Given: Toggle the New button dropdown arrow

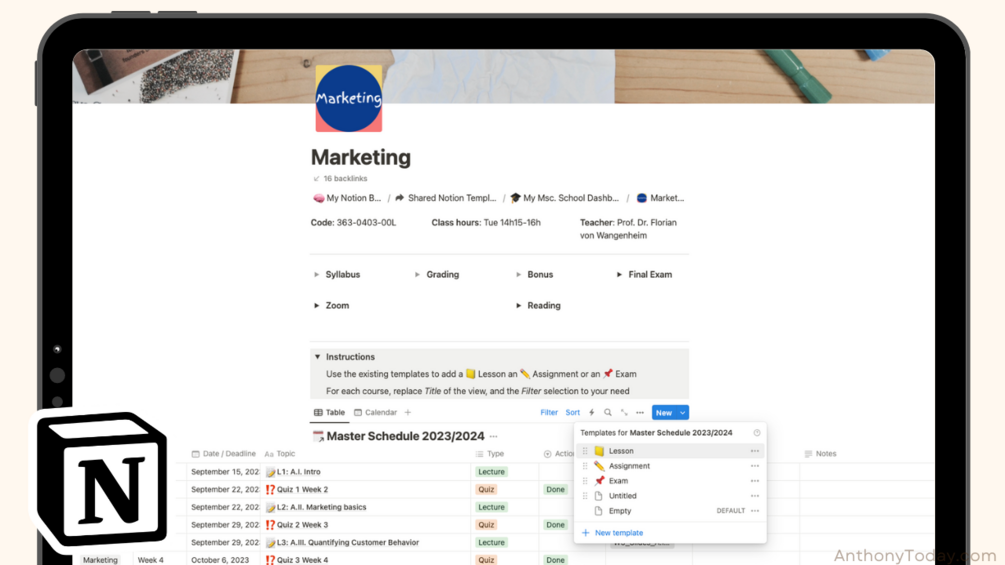Looking at the screenshot, I should [683, 413].
